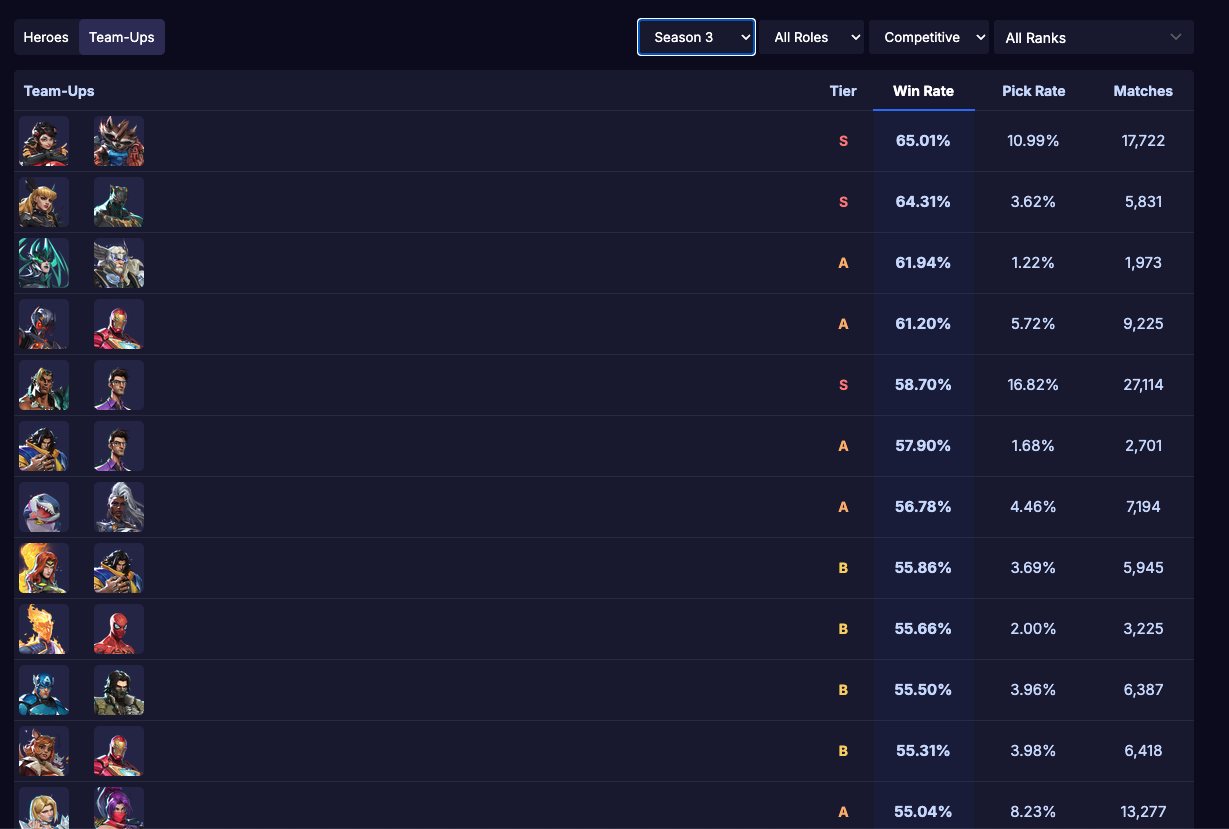The image size is (1229, 829).
Task: Click Iron Man portrait in 61.20% row
Action: (119, 324)
